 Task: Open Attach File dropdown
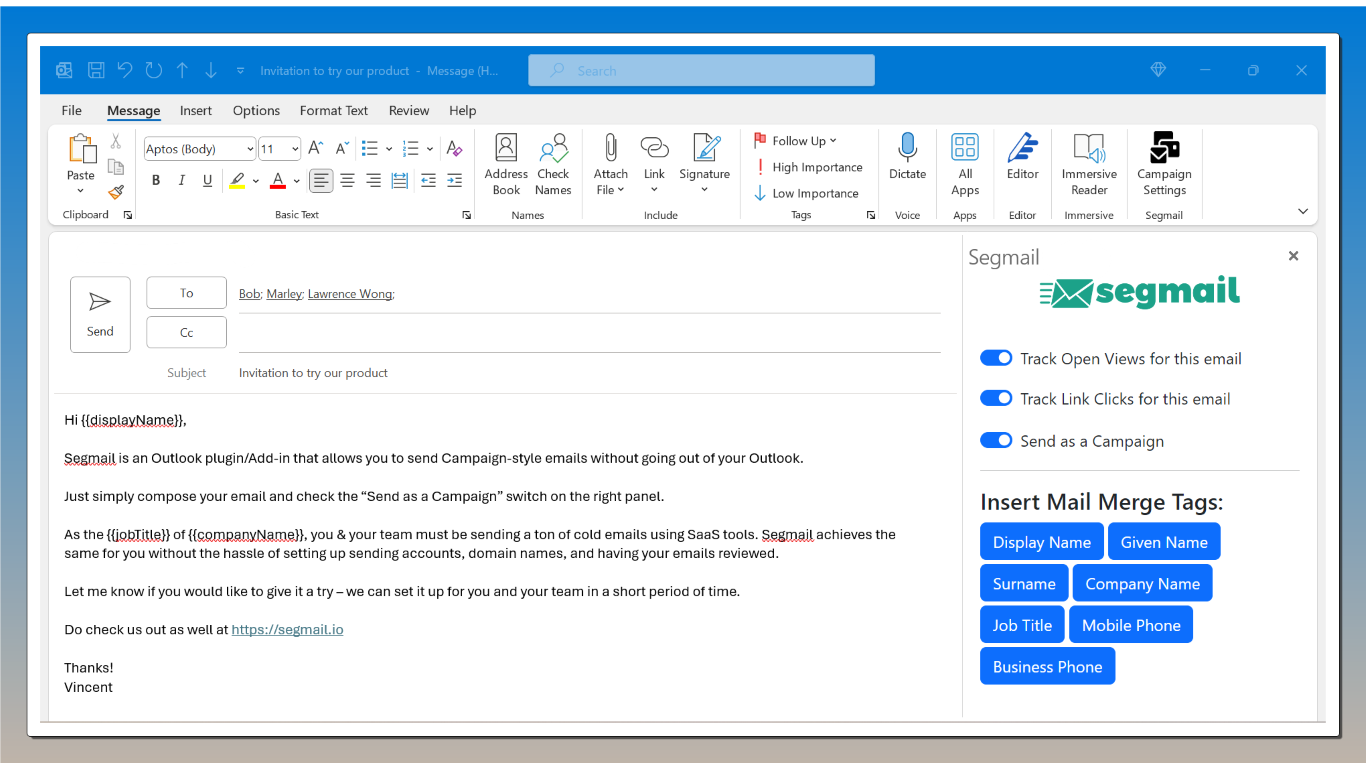(610, 165)
